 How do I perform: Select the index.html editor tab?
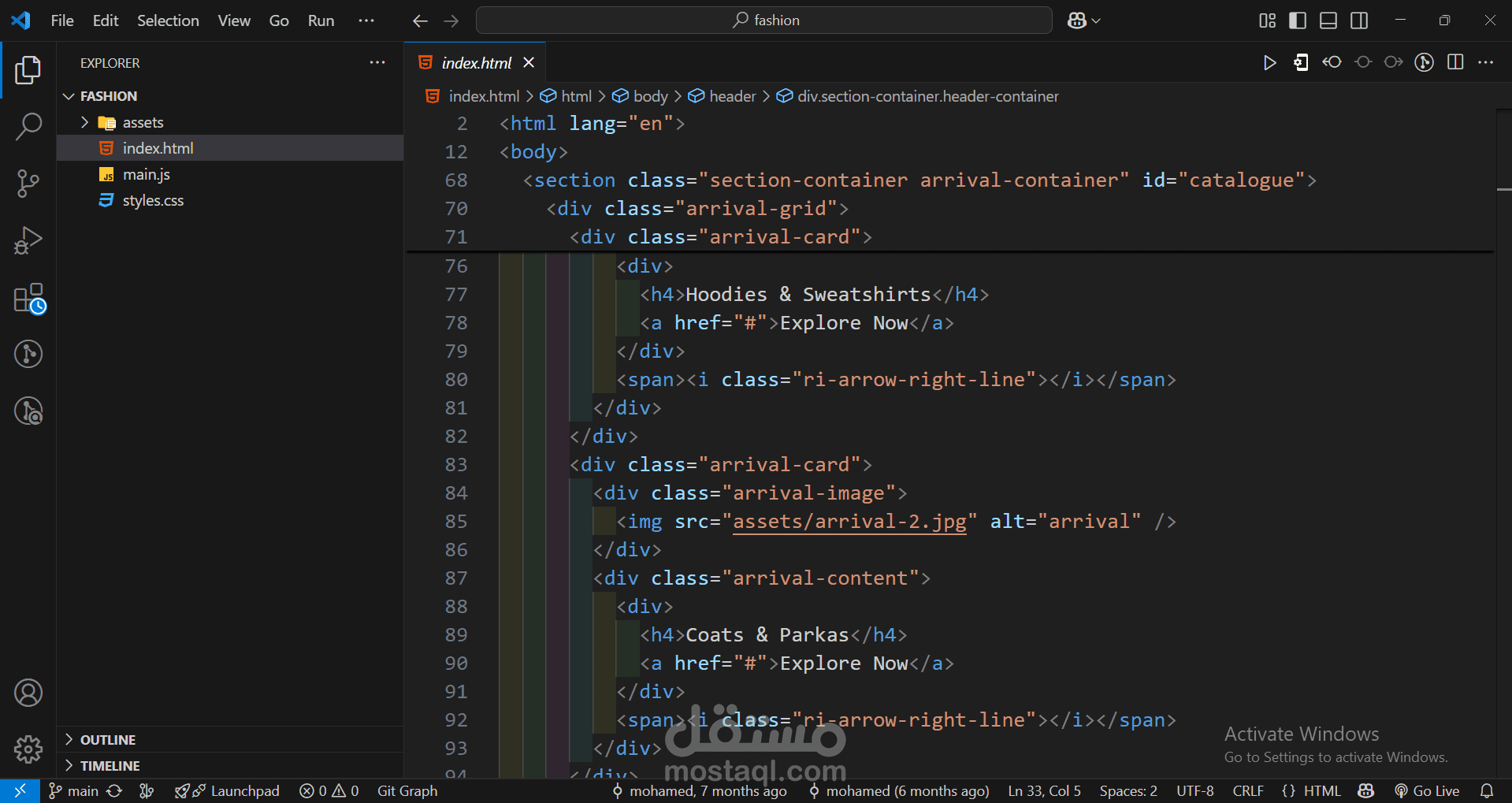476,63
